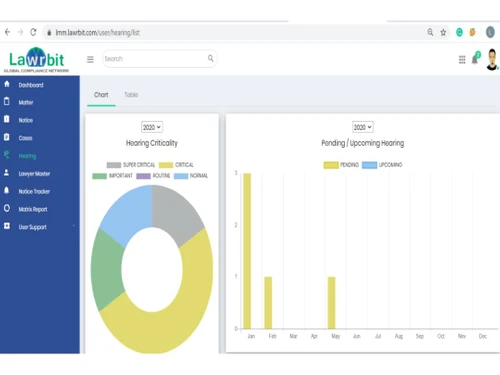Screen dimensions: 500x375
Task: Open Matter in the sidebar
Action: tap(26, 103)
